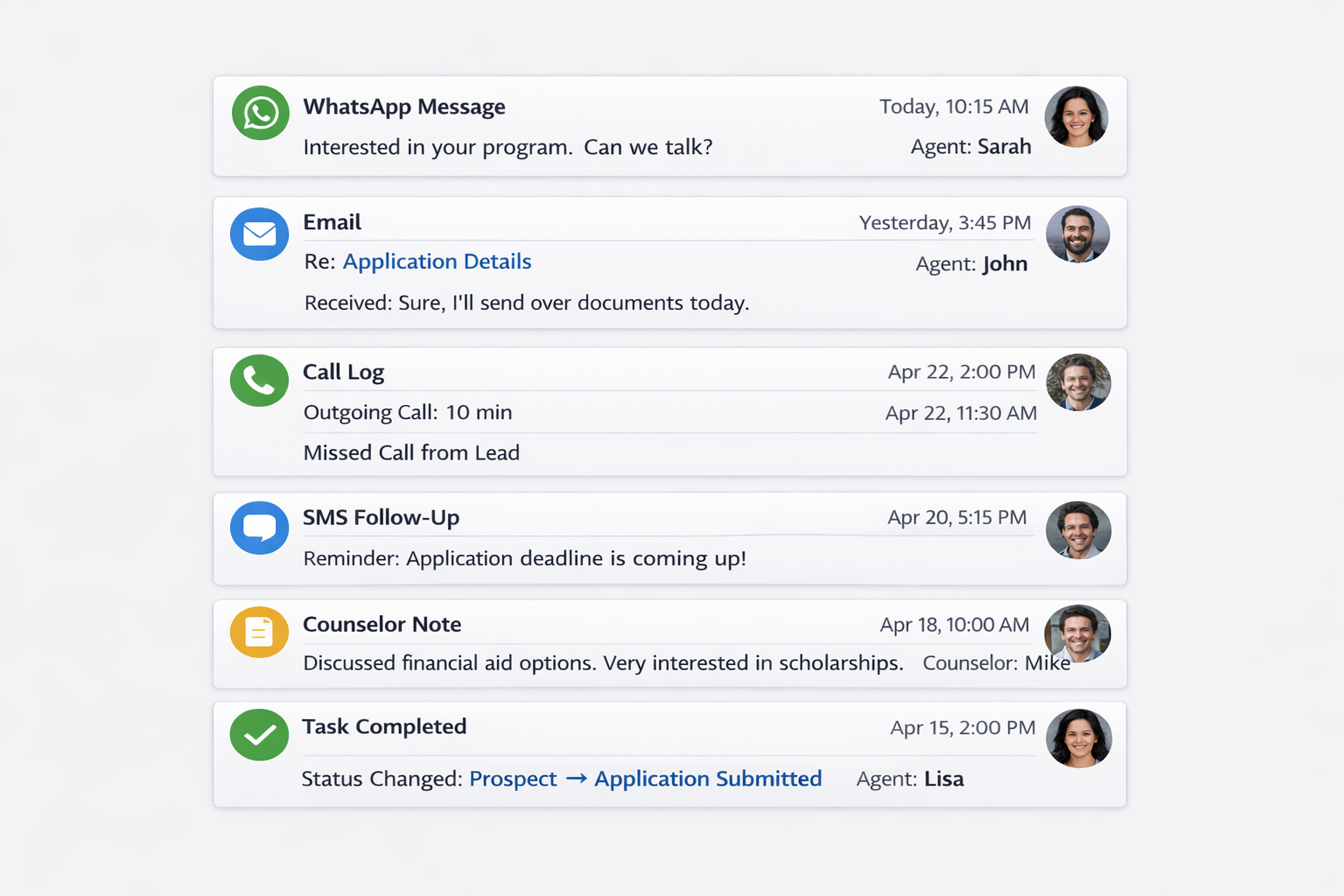Screen dimensions: 1344x896
Task: Open the Application Details email link
Action: pyautogui.click(x=437, y=262)
